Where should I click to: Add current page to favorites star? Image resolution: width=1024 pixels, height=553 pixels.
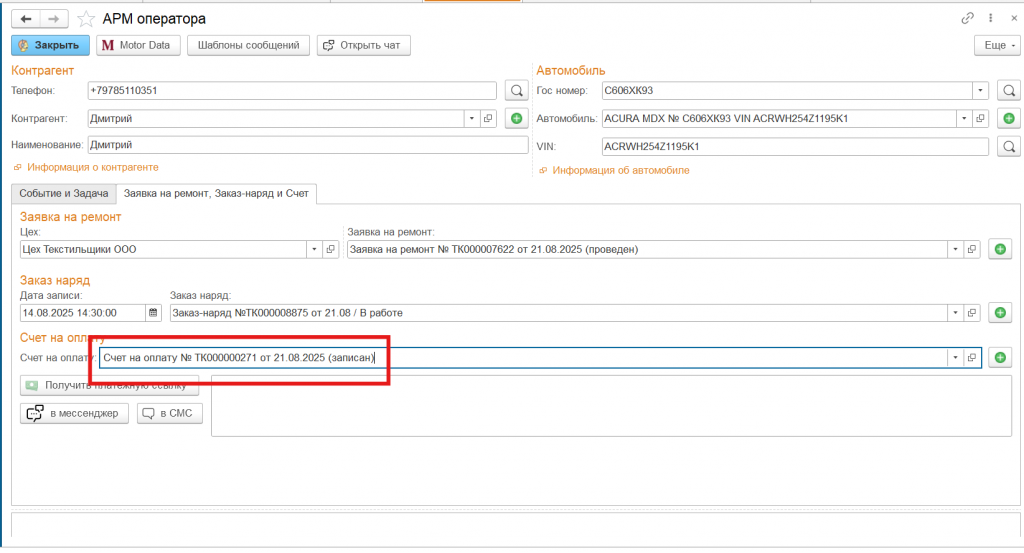click(87, 19)
